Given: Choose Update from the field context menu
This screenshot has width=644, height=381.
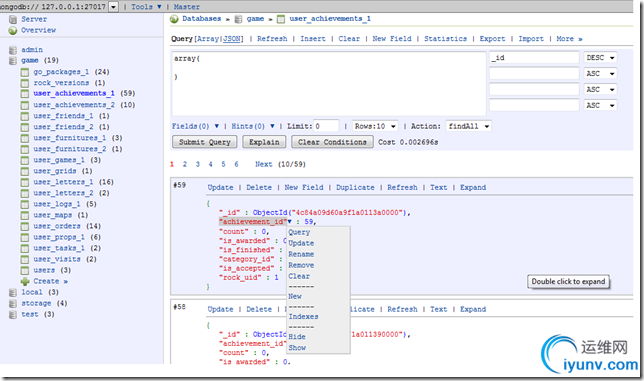Looking at the screenshot, I should pos(301,243).
